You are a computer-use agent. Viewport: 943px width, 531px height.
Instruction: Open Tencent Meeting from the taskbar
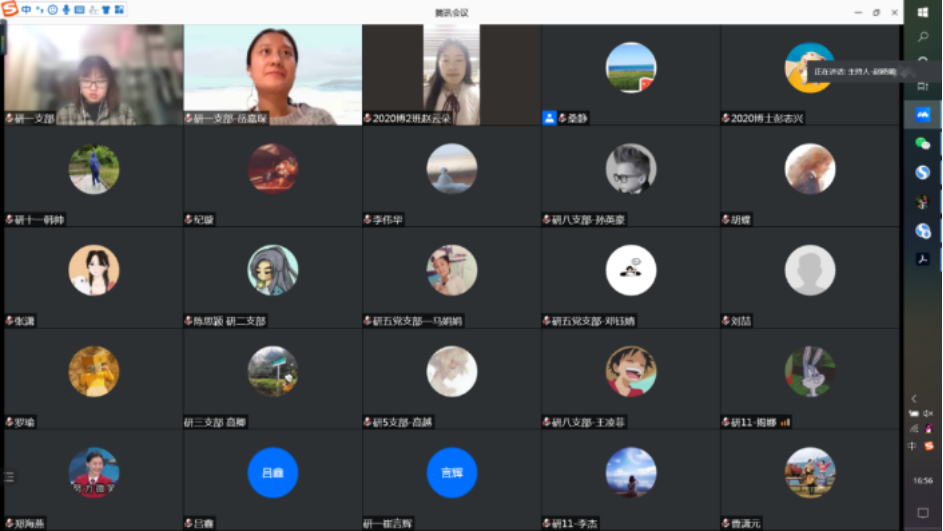tap(923, 115)
